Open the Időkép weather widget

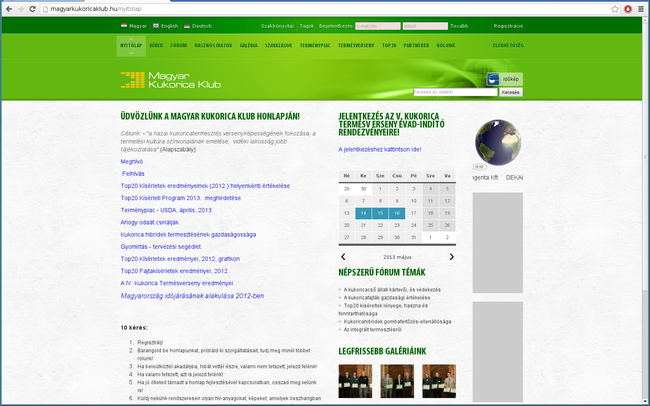coord(504,79)
